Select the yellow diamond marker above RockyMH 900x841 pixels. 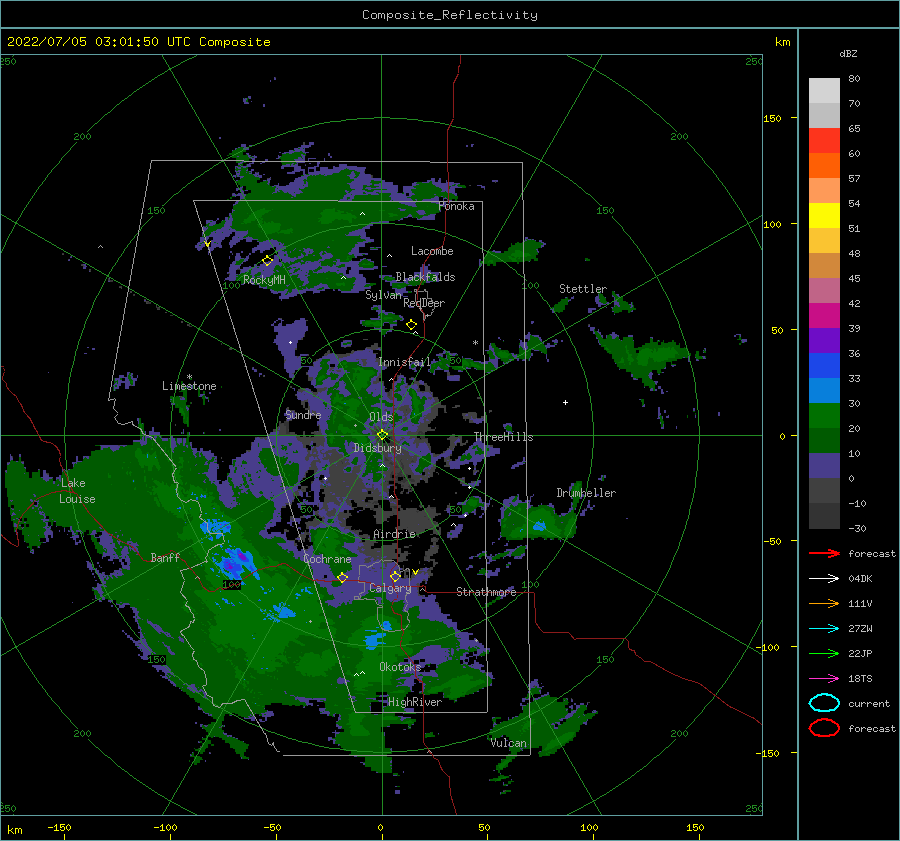point(267,261)
